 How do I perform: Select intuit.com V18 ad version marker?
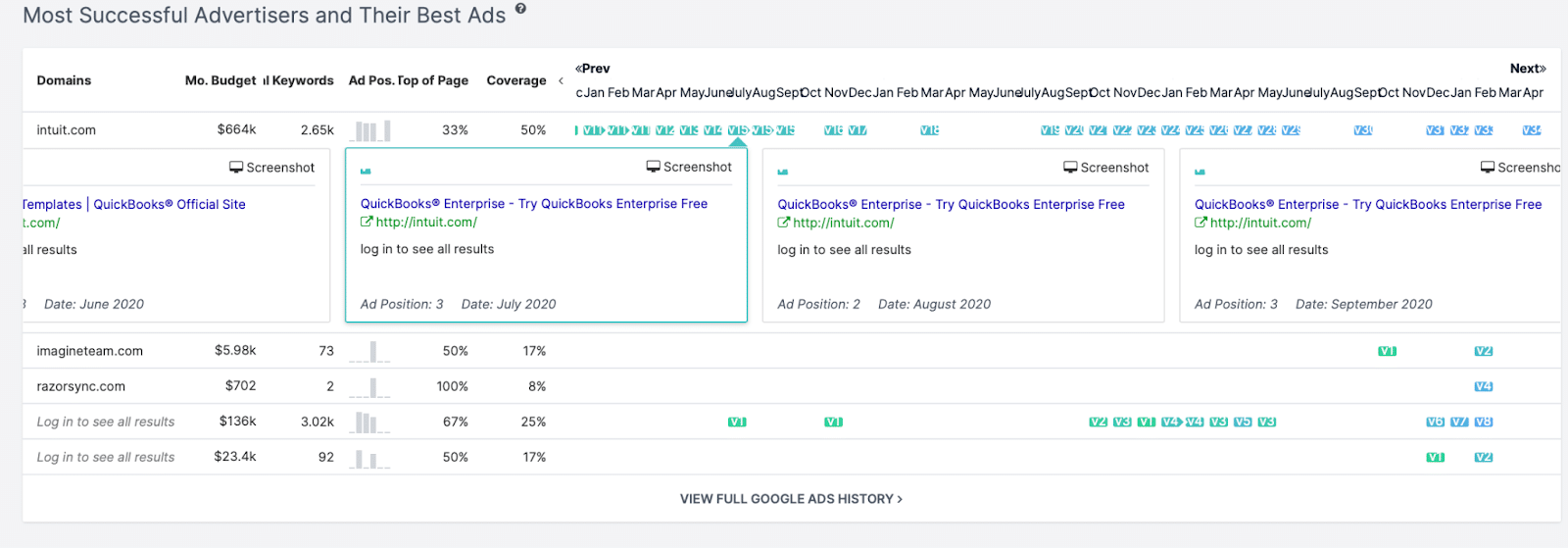pyautogui.click(x=930, y=130)
